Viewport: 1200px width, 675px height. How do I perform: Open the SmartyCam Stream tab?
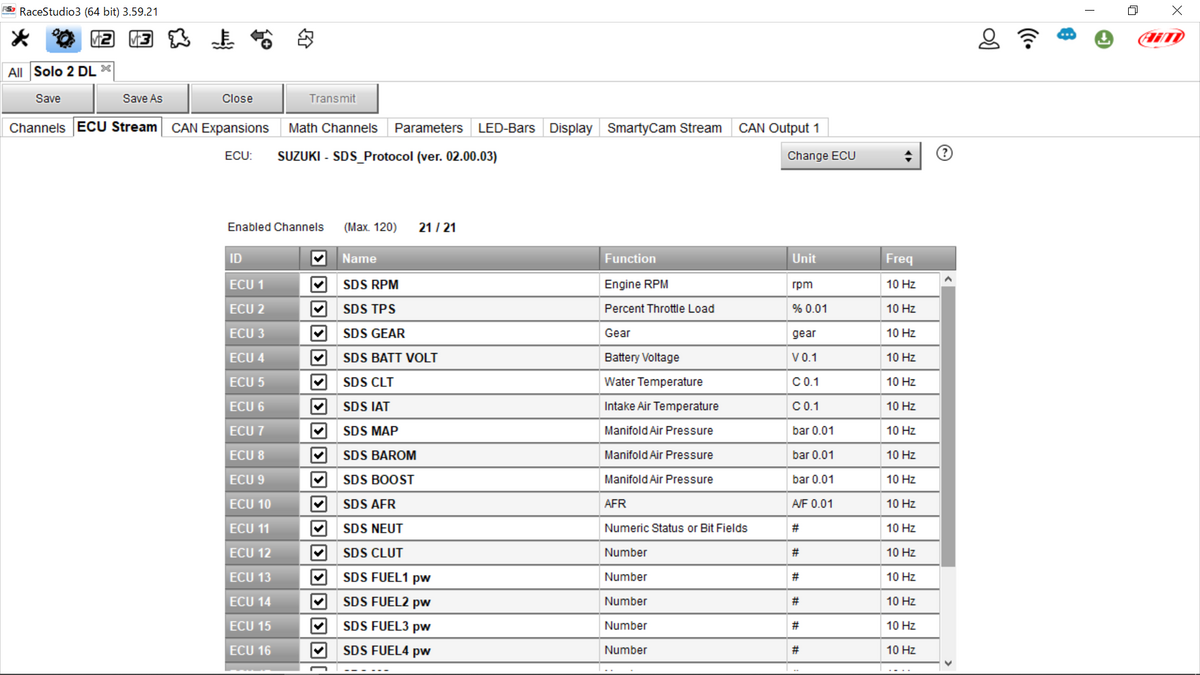point(664,128)
